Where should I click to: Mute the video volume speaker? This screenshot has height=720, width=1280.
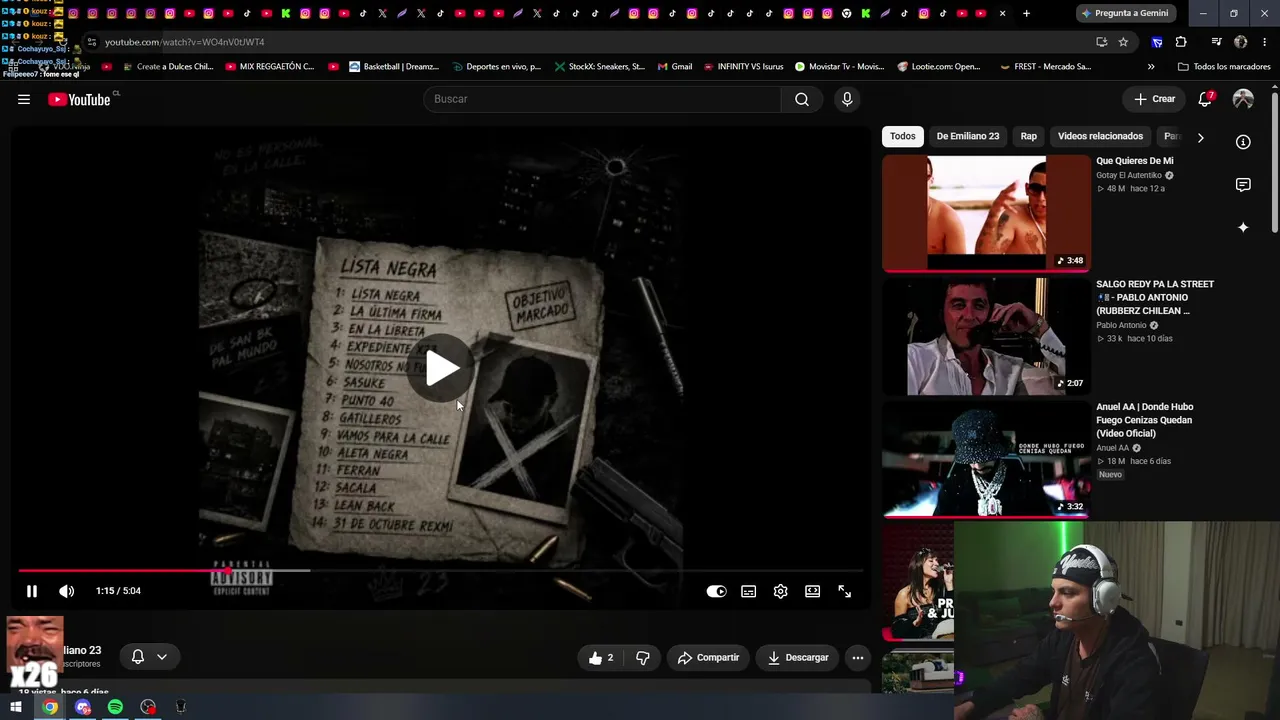tap(67, 591)
